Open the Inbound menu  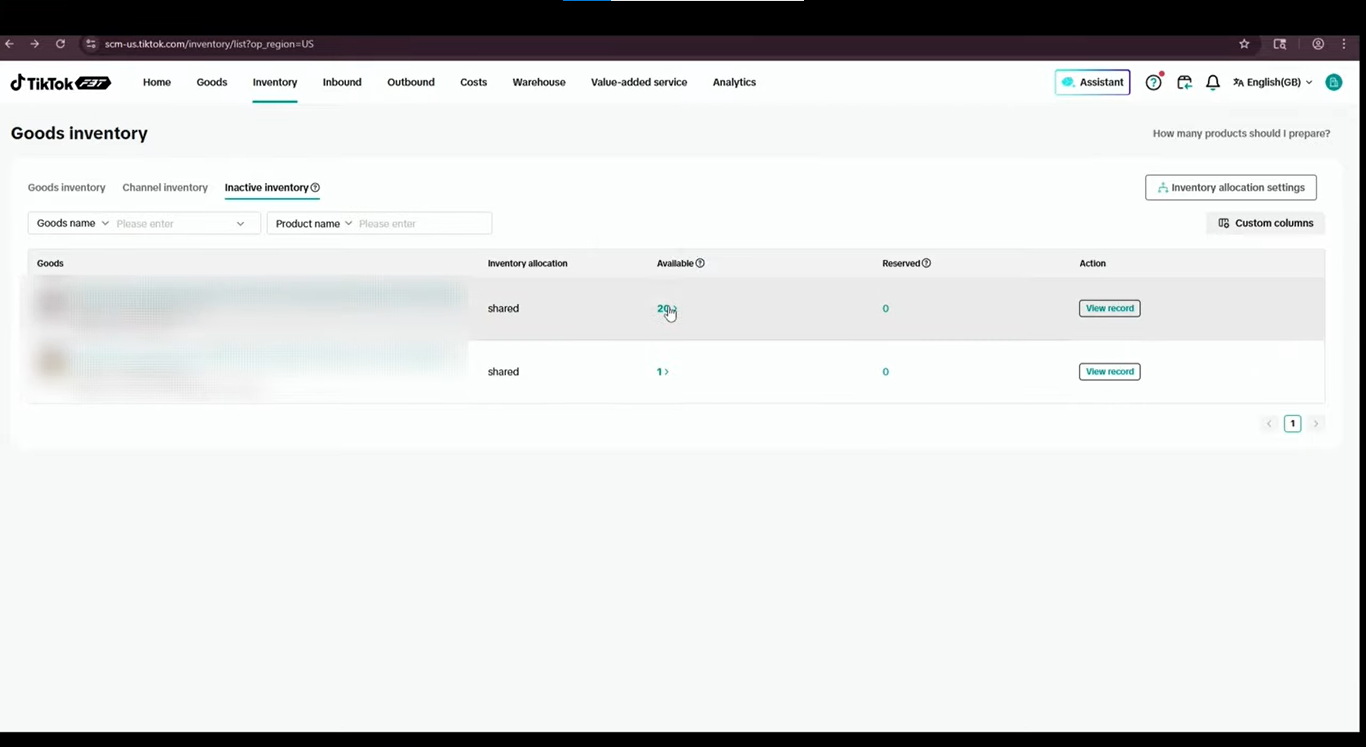[x=342, y=83]
